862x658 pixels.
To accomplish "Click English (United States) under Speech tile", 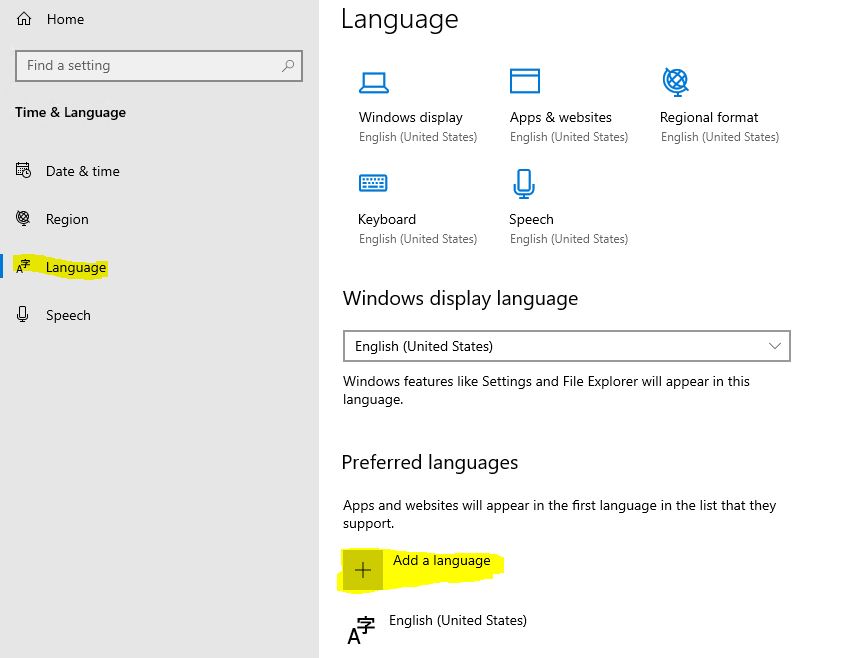I will point(569,239).
